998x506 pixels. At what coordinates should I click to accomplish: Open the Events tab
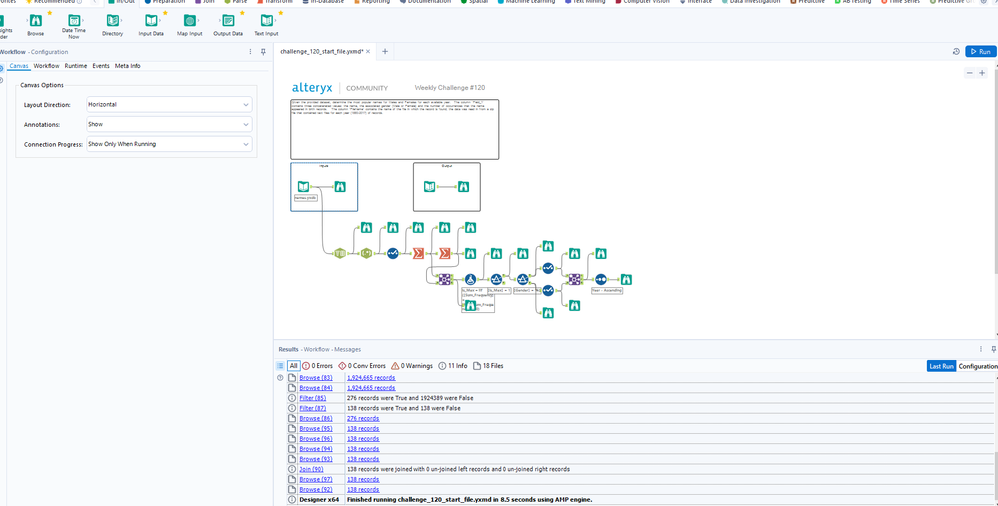point(101,66)
